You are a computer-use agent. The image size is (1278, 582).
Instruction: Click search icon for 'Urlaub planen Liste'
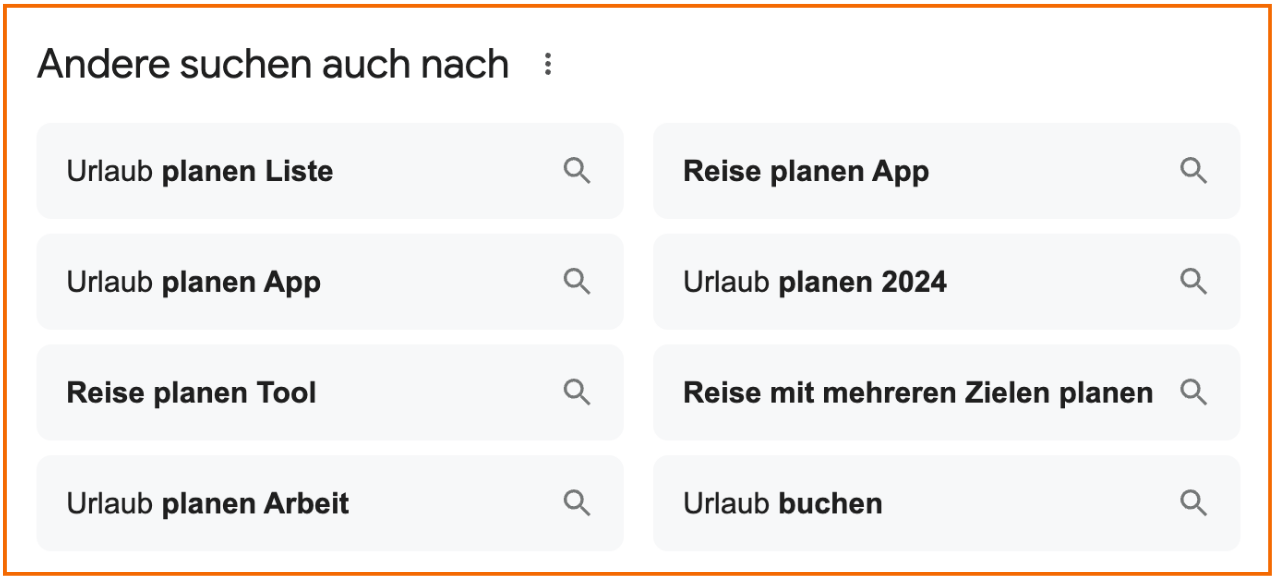point(577,171)
